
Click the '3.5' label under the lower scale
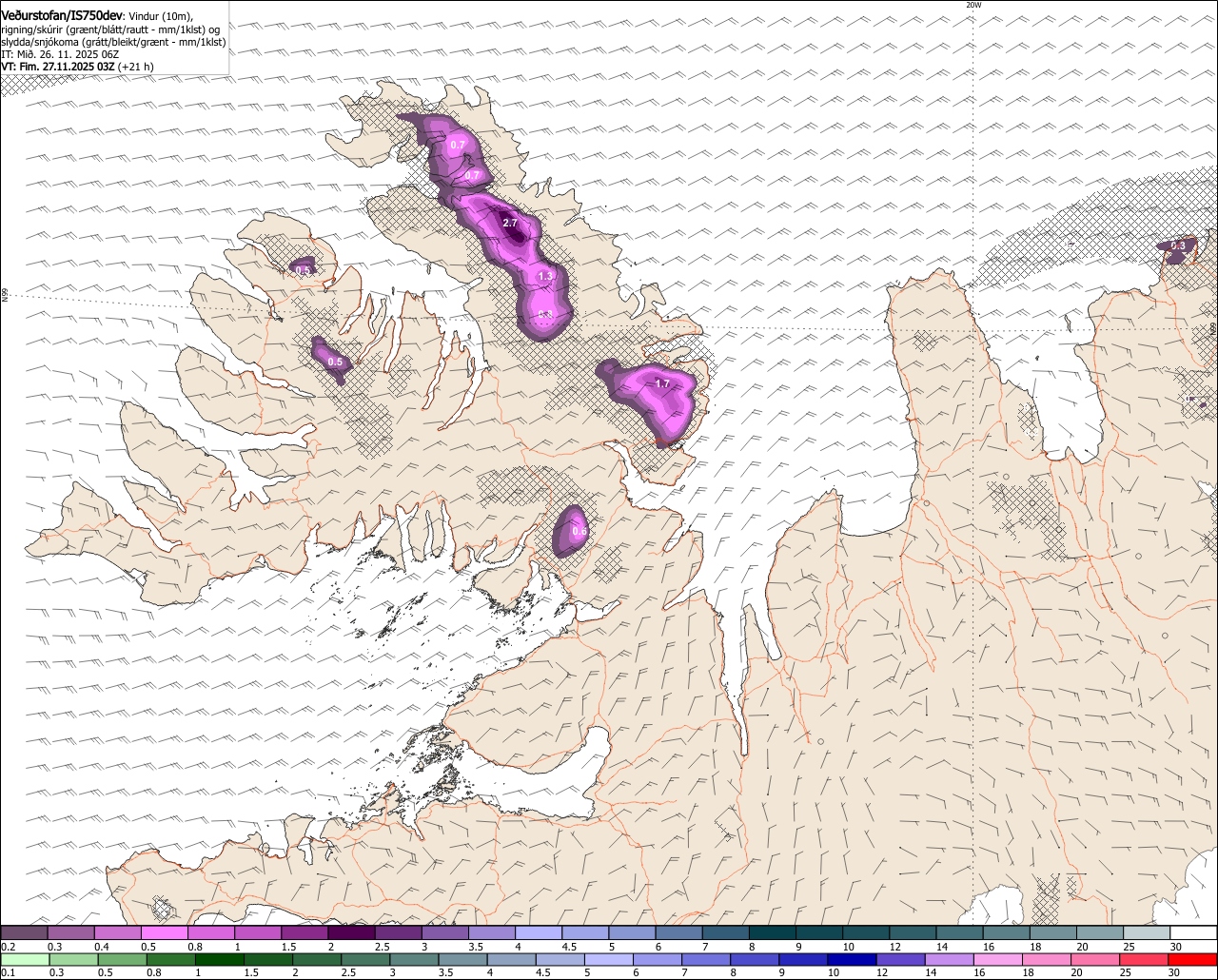click(445, 973)
